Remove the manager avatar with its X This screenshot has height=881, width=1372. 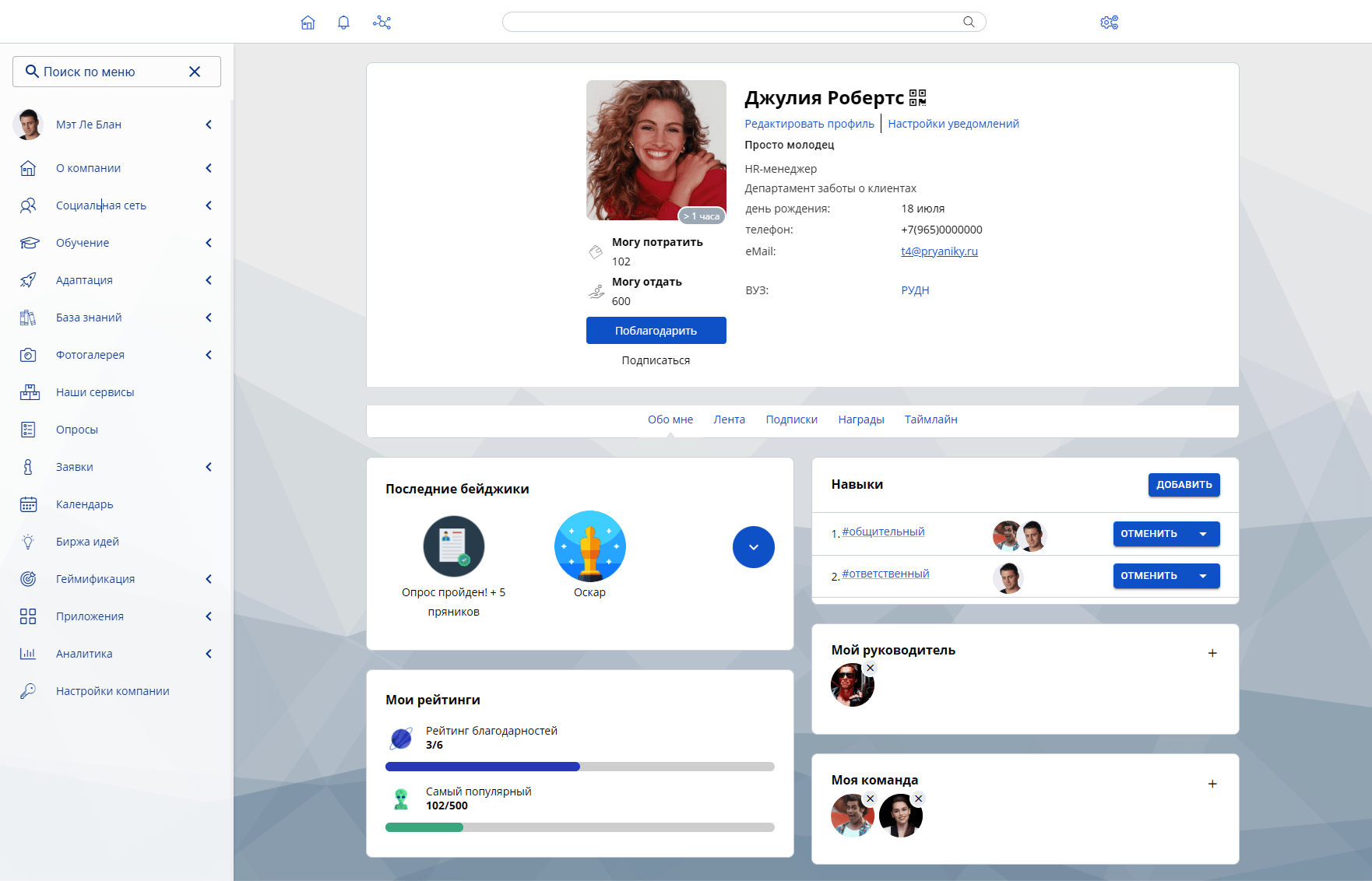point(871,668)
